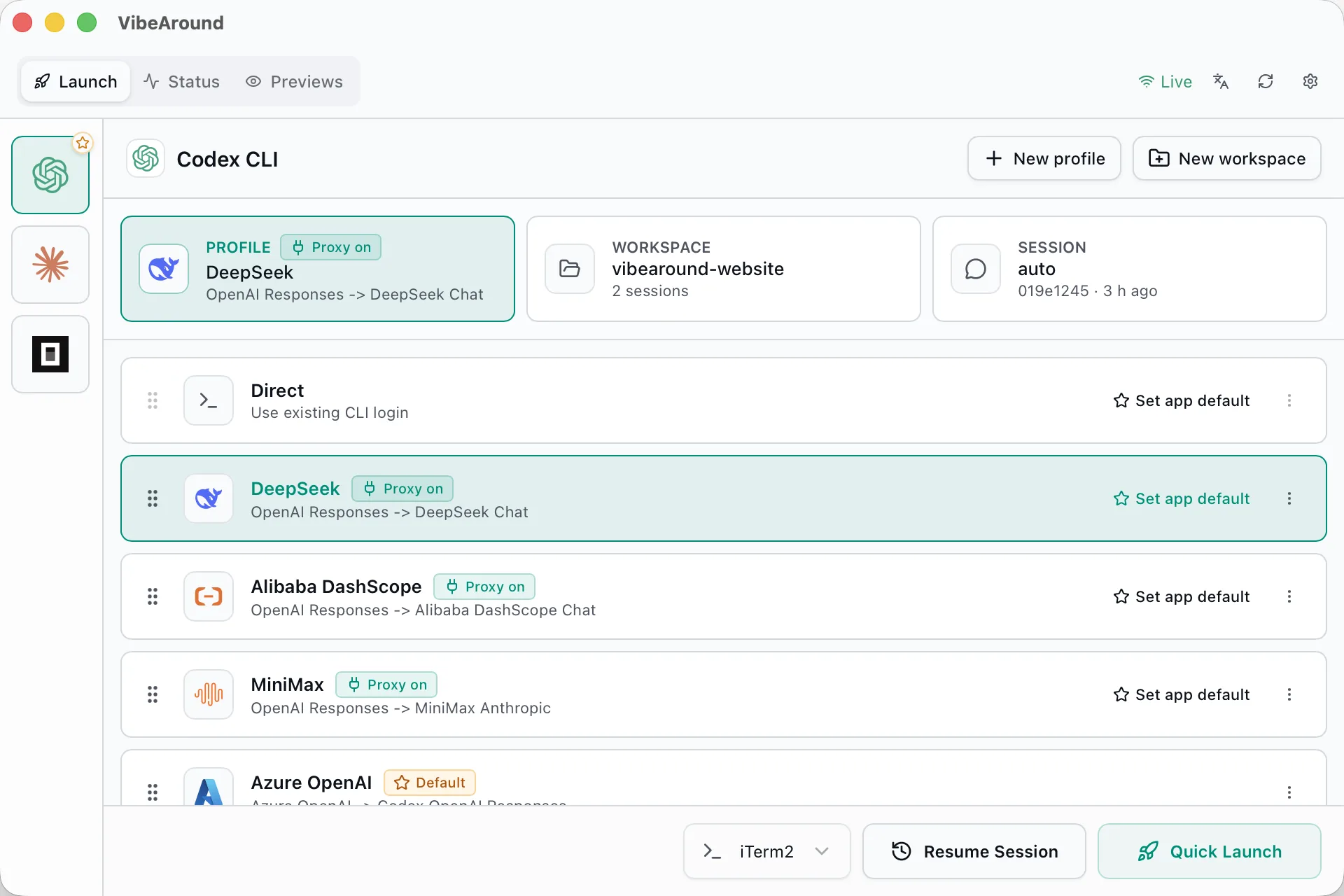The width and height of the screenshot is (1344, 896).
Task: Click the macOS green zoom window button
Action: 87,23
